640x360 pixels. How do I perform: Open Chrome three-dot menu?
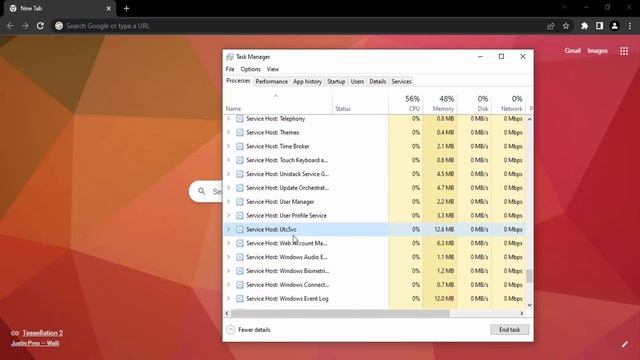pyautogui.click(x=630, y=26)
